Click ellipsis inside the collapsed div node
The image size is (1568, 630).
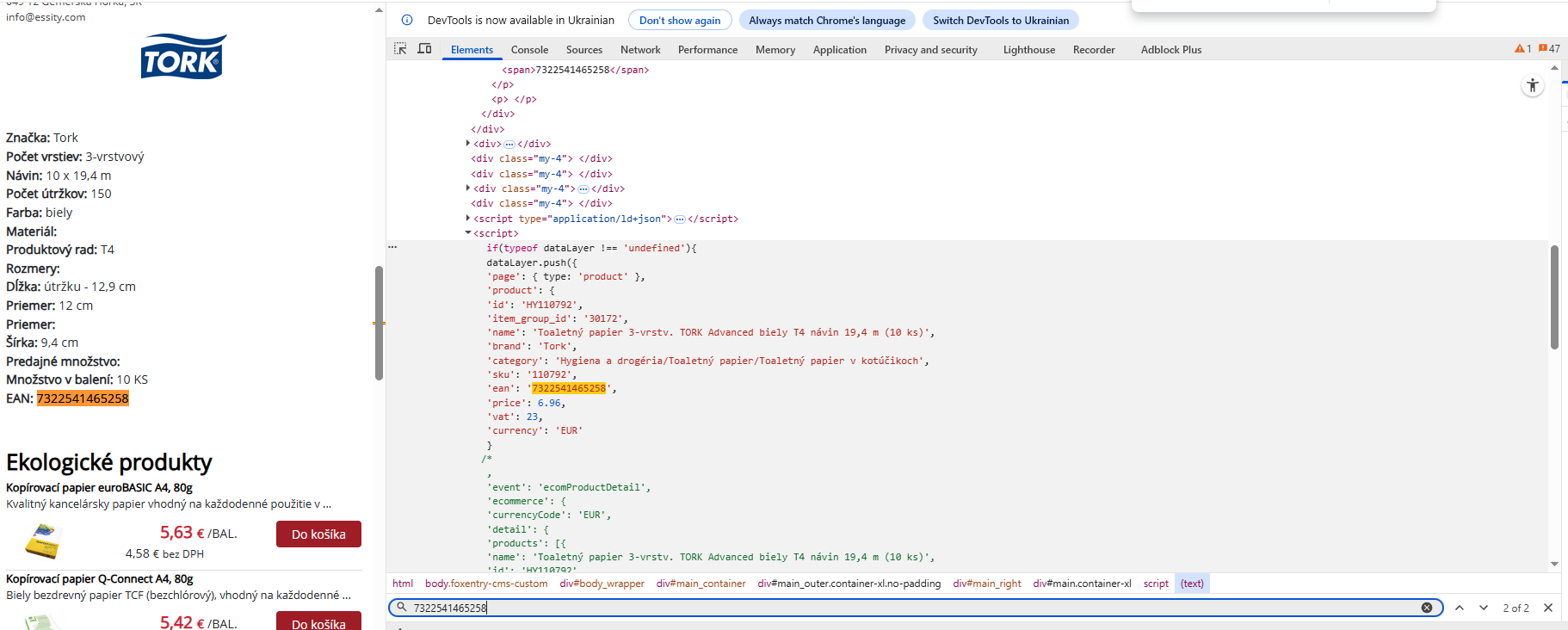[509, 145]
